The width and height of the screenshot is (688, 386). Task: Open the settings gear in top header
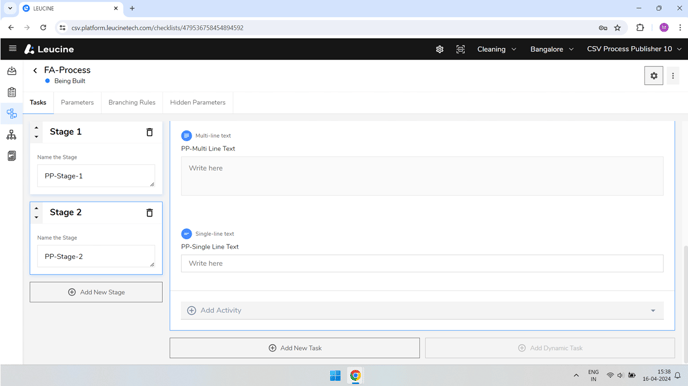pos(439,49)
